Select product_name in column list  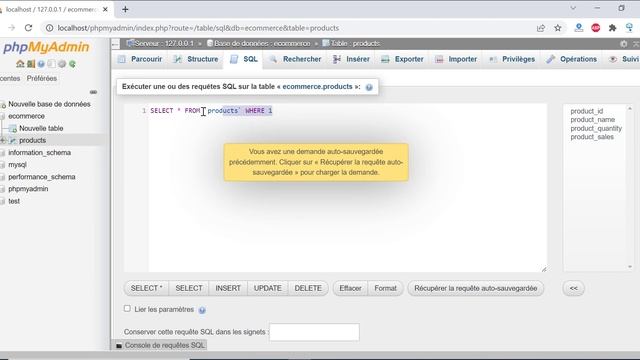pyautogui.click(x=593, y=120)
